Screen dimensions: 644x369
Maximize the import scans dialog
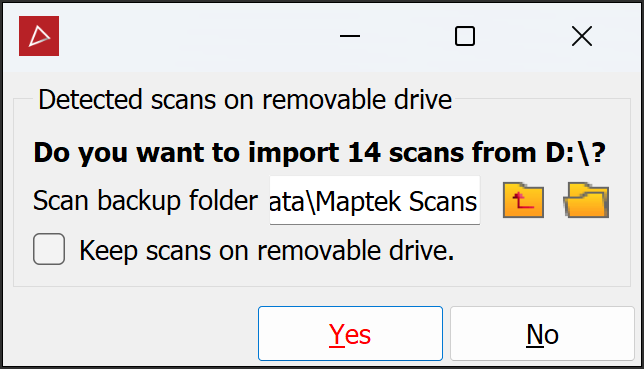pos(465,36)
